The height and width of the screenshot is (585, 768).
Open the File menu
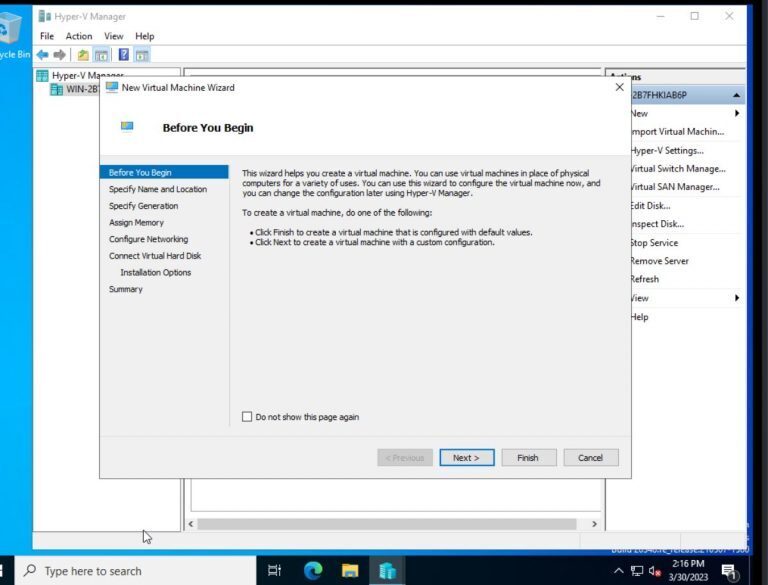pyautogui.click(x=47, y=36)
